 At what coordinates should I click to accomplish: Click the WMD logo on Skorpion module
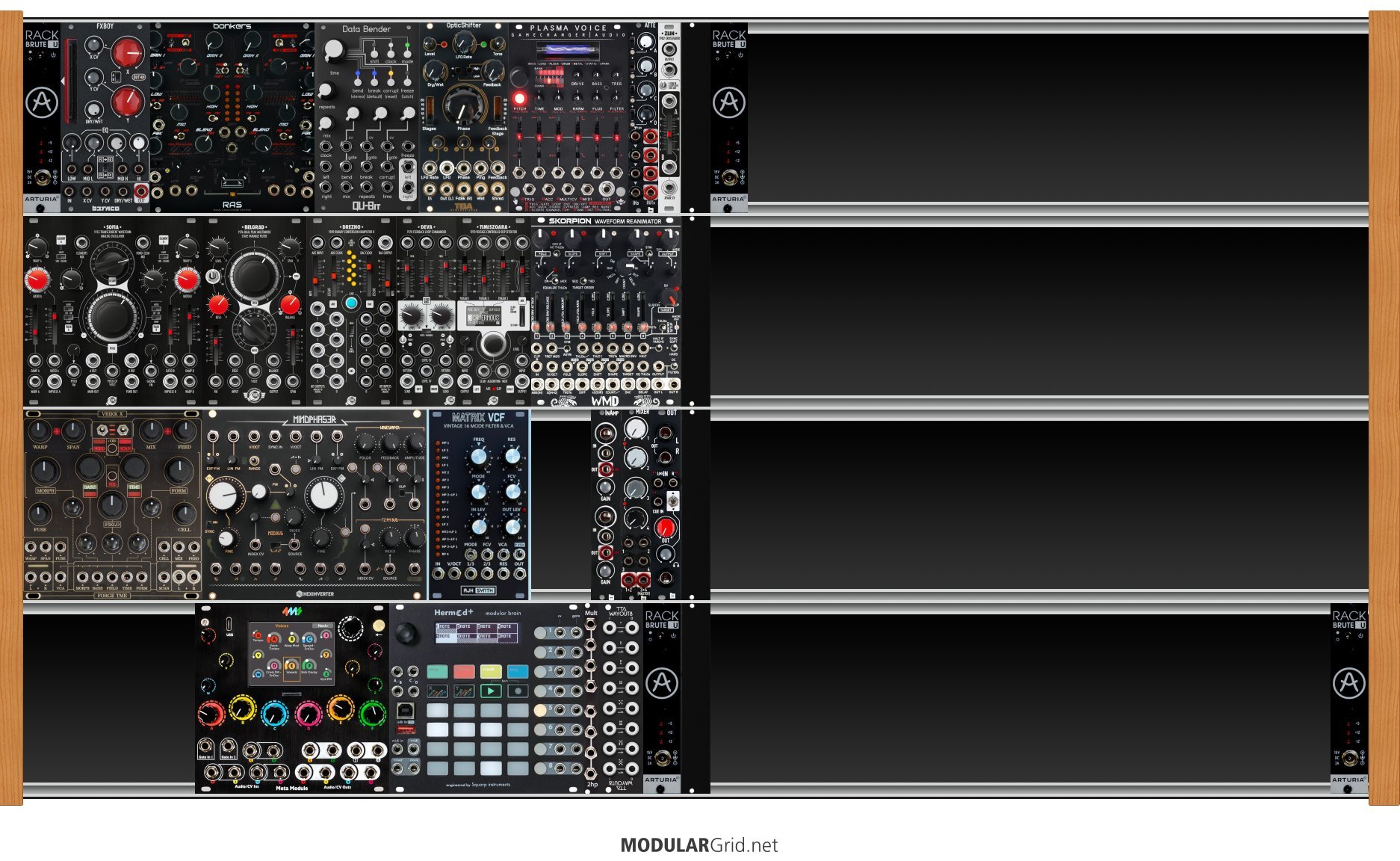(604, 401)
